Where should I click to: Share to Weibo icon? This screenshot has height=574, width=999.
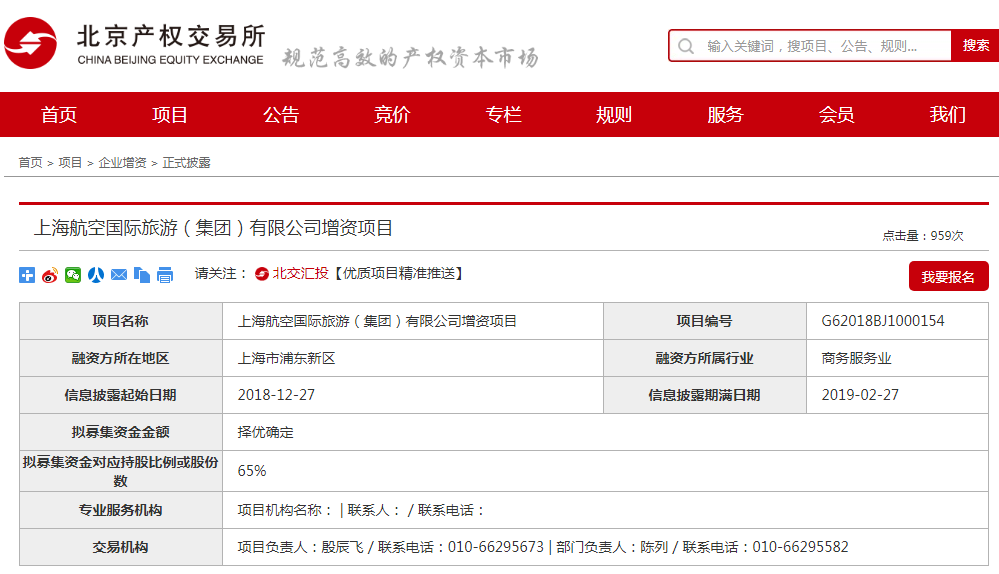(x=50, y=275)
